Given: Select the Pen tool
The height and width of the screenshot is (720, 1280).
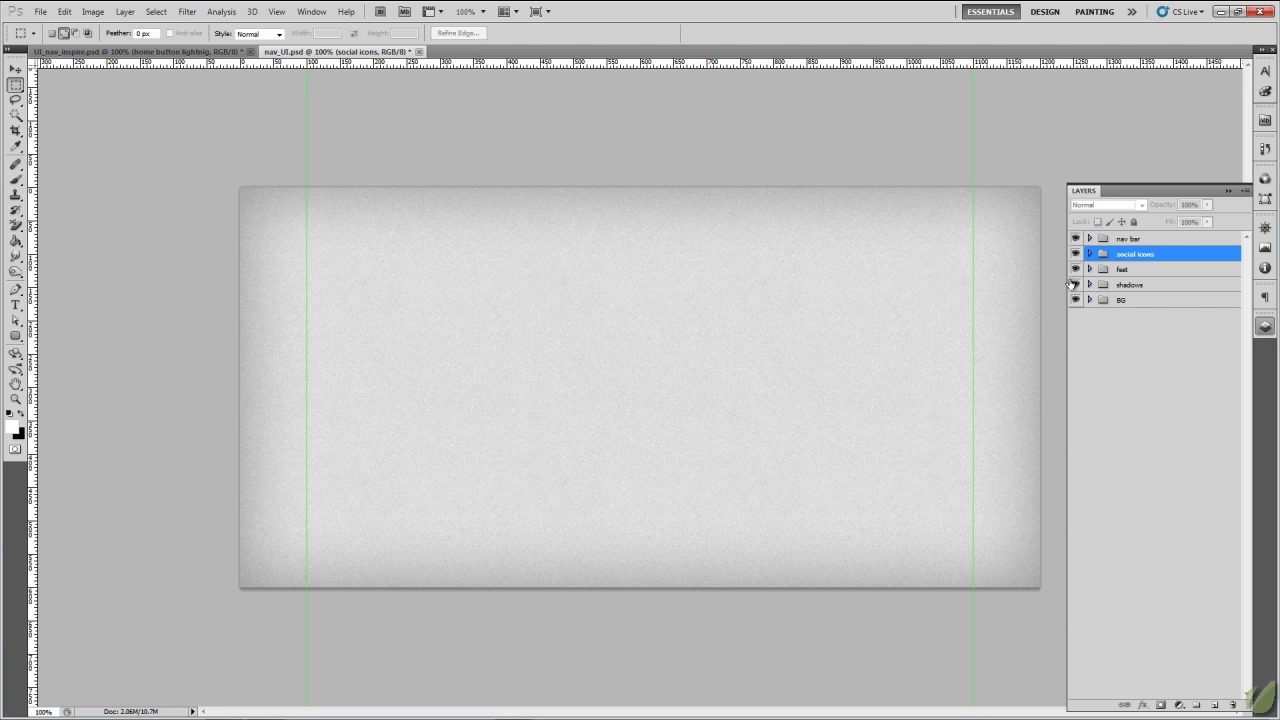Looking at the screenshot, I should tap(16, 290).
